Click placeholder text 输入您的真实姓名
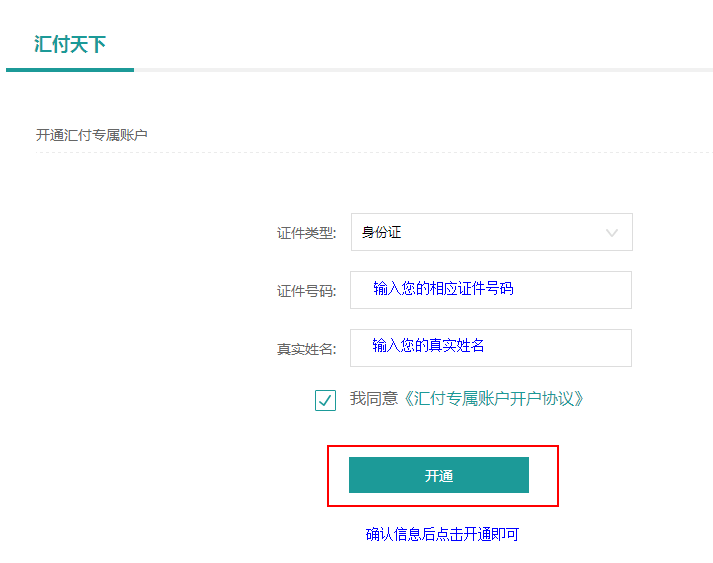 pos(428,346)
